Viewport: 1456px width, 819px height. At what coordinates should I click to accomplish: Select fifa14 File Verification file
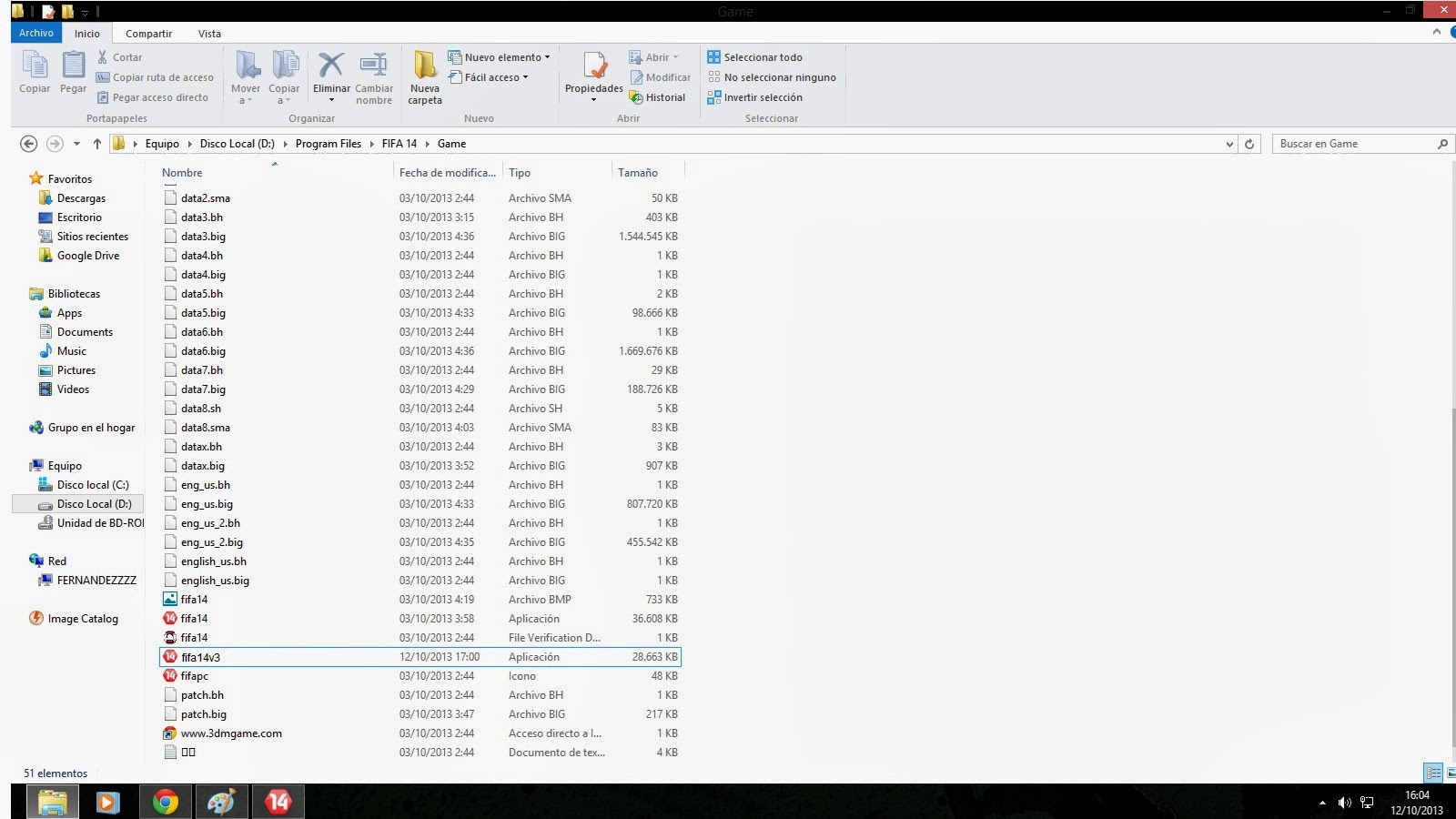tap(420, 638)
